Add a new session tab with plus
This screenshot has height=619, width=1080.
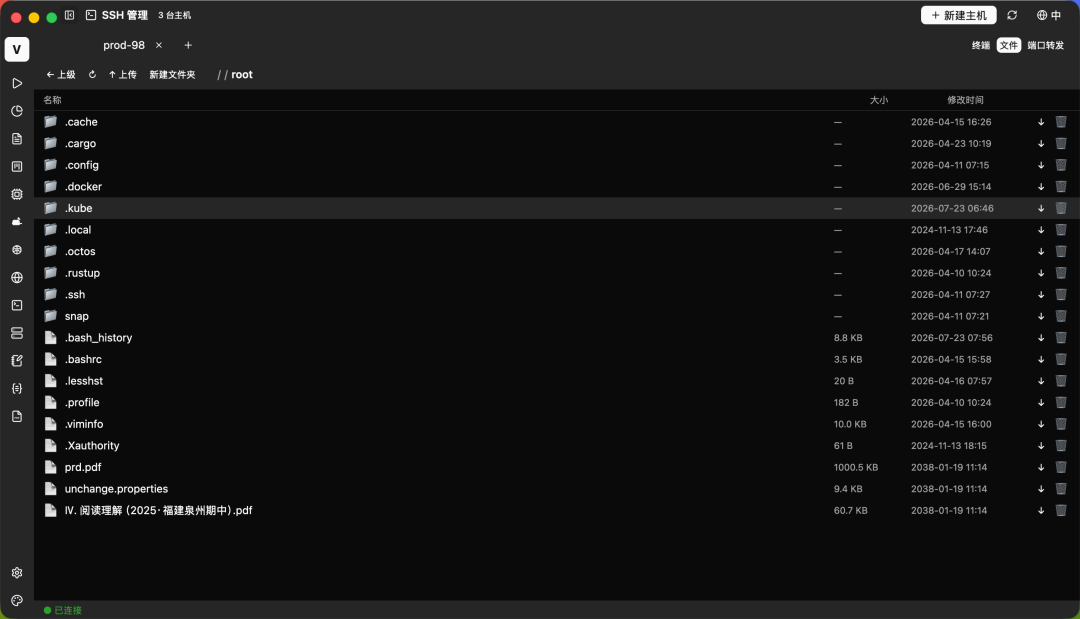pyautogui.click(x=188, y=45)
